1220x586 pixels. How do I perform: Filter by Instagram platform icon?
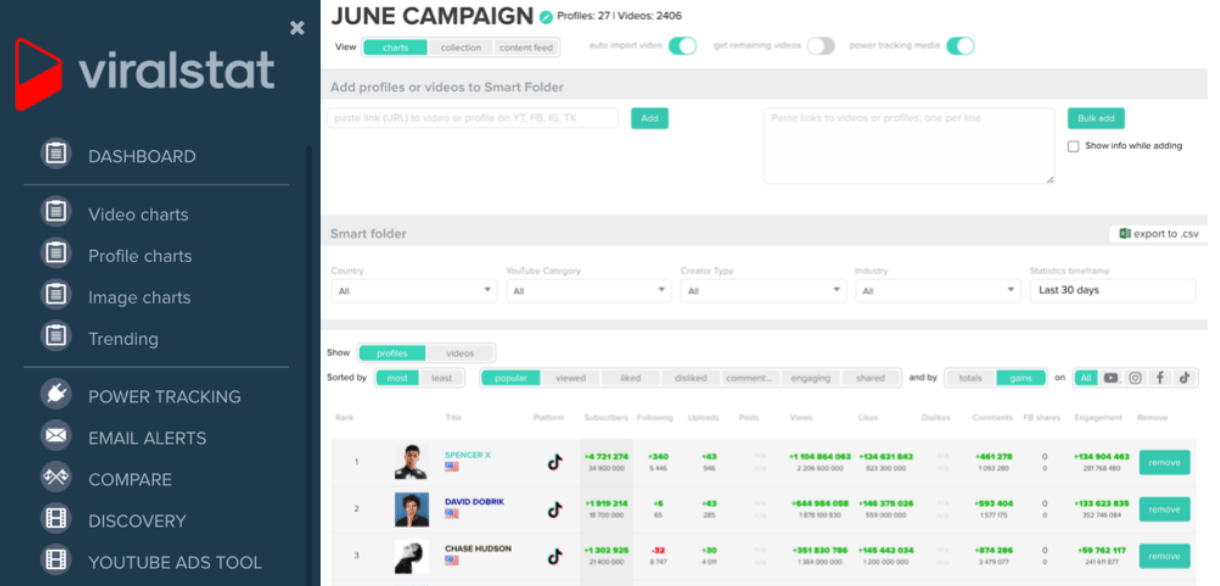click(1135, 378)
